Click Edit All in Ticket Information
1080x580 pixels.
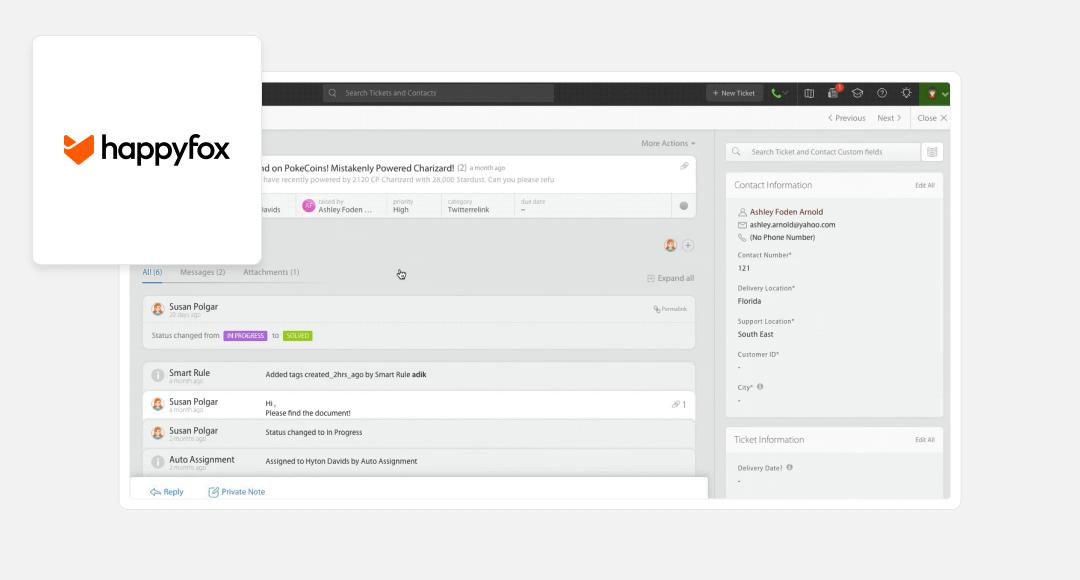point(924,439)
